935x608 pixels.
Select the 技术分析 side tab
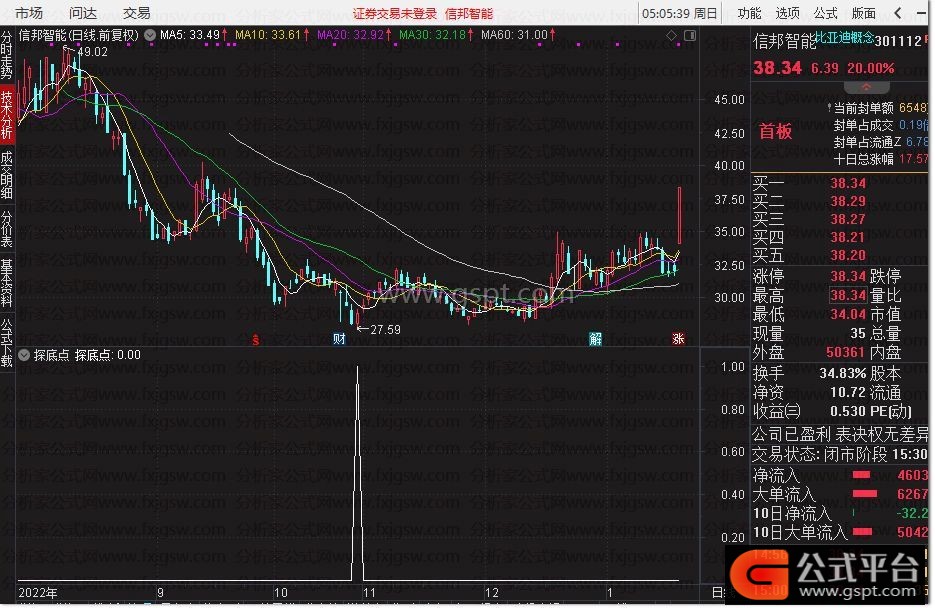point(7,115)
